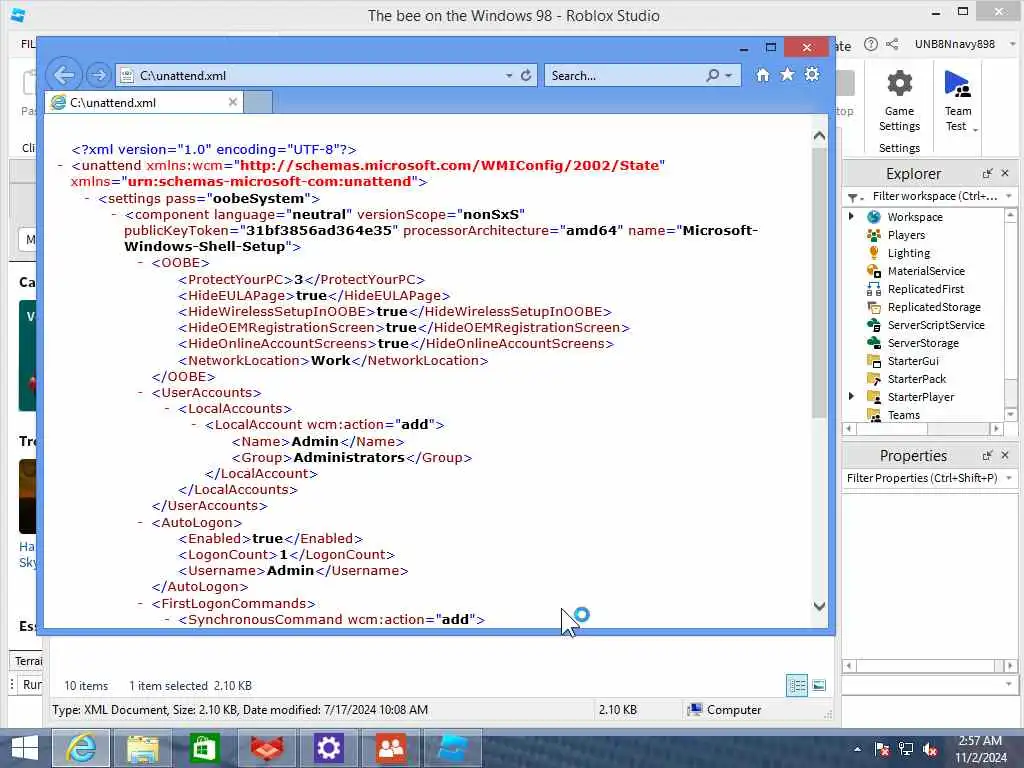The width and height of the screenshot is (1024, 768).
Task: Select MaterialService in Explorer
Action: point(925,271)
